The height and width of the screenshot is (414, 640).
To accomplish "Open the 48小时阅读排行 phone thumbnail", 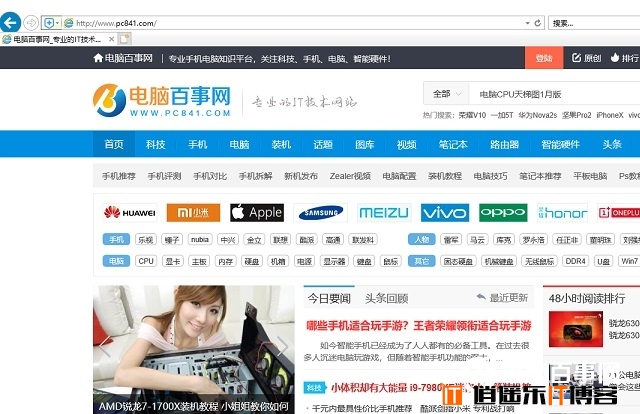I will pos(576,329).
